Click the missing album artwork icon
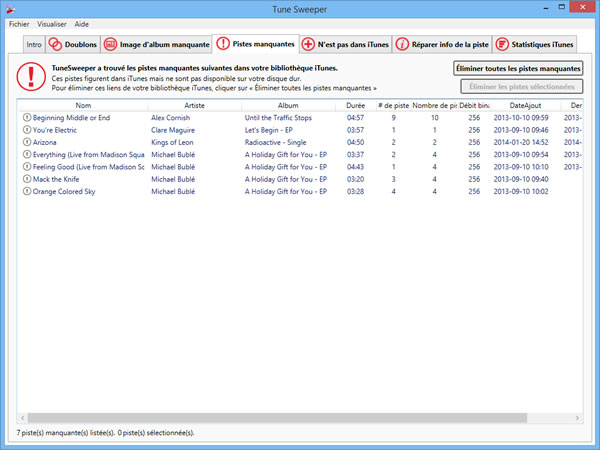The image size is (600, 450). point(110,44)
